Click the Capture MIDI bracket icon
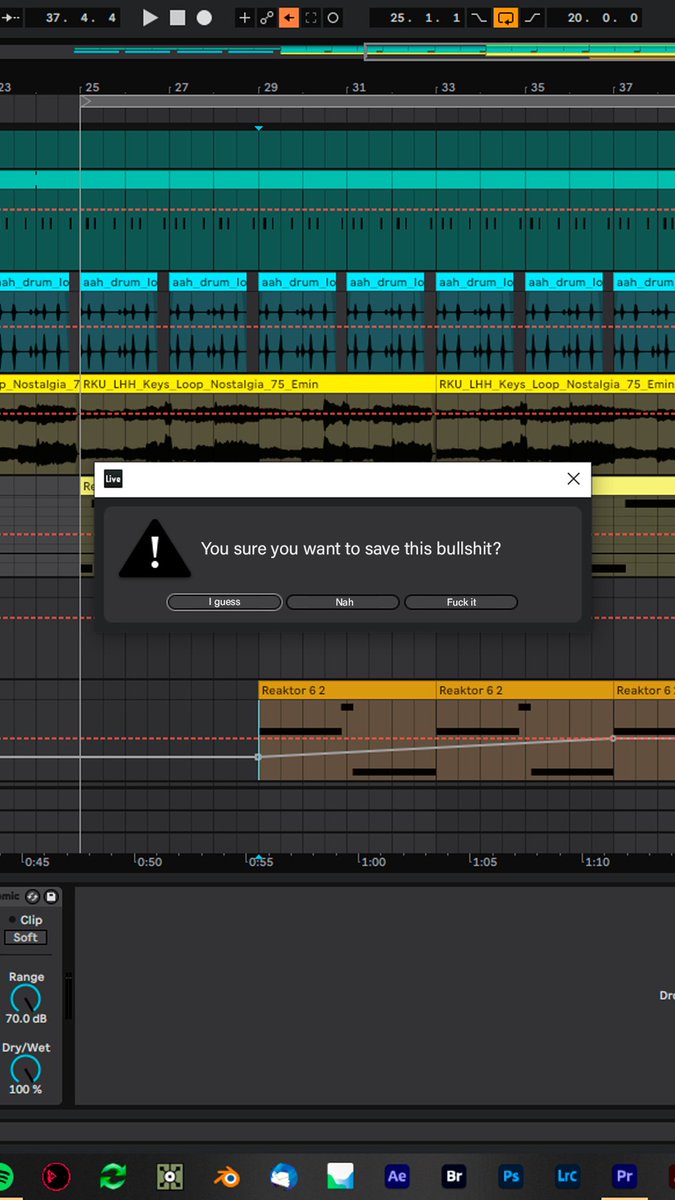Screen dimensions: 675x1200 click(x=311, y=18)
